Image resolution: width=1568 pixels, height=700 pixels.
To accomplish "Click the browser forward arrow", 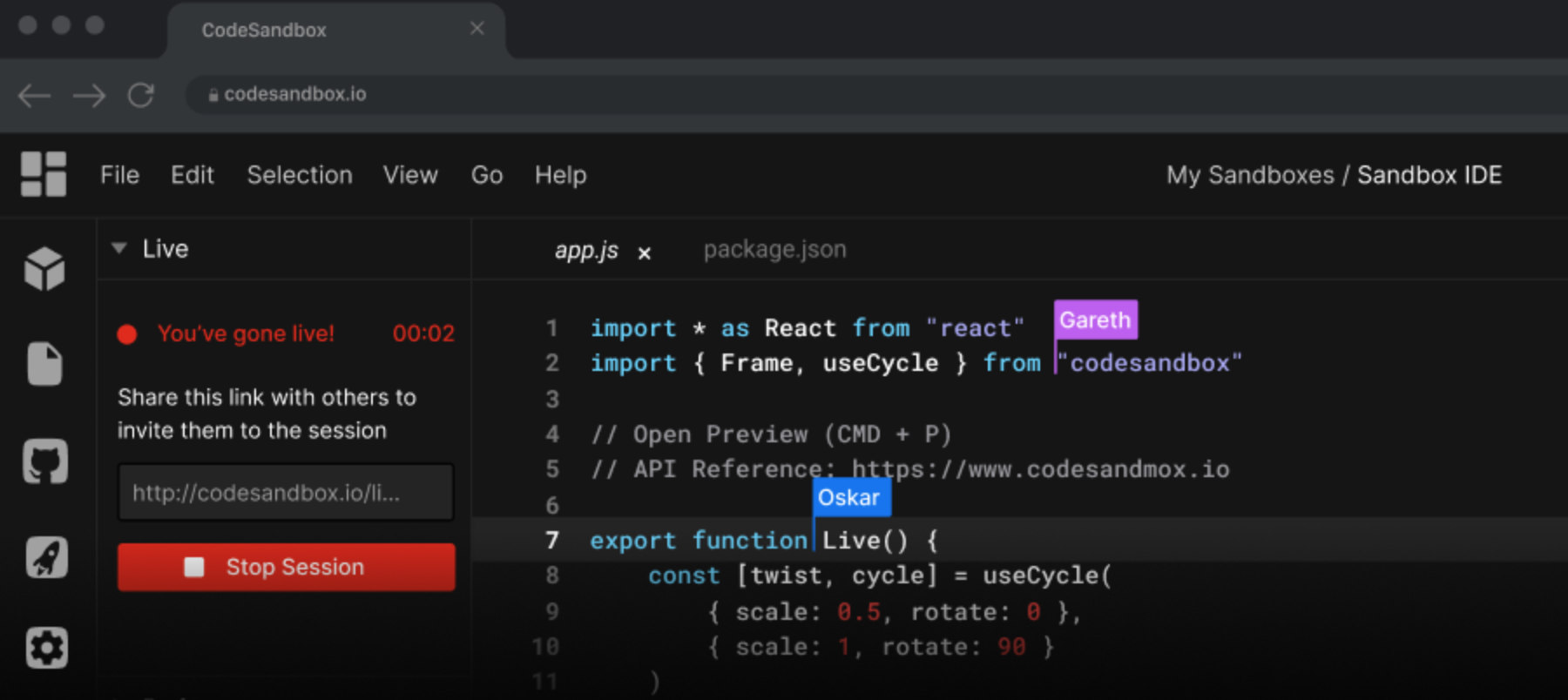I will pyautogui.click(x=89, y=95).
